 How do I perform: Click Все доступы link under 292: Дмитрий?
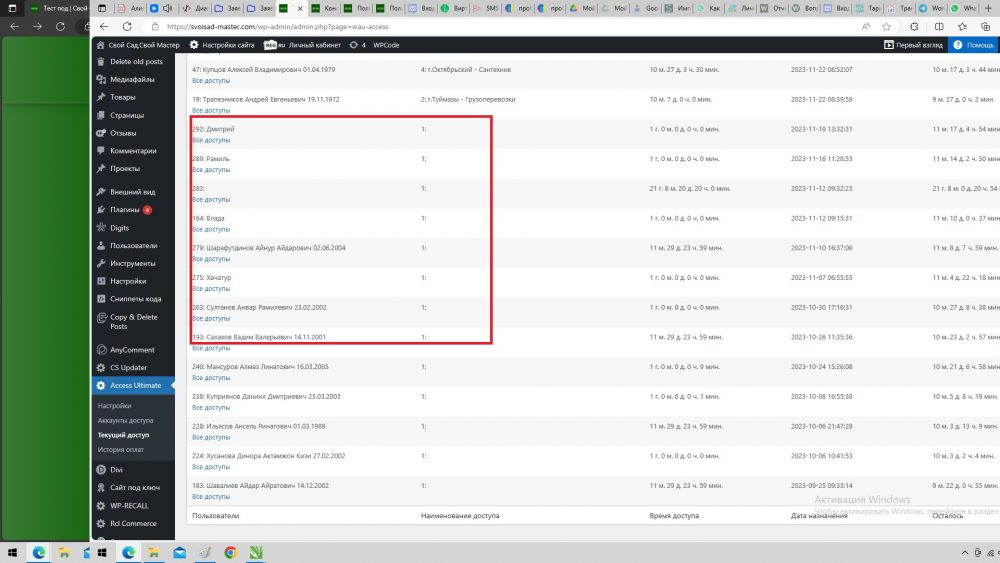(x=211, y=140)
